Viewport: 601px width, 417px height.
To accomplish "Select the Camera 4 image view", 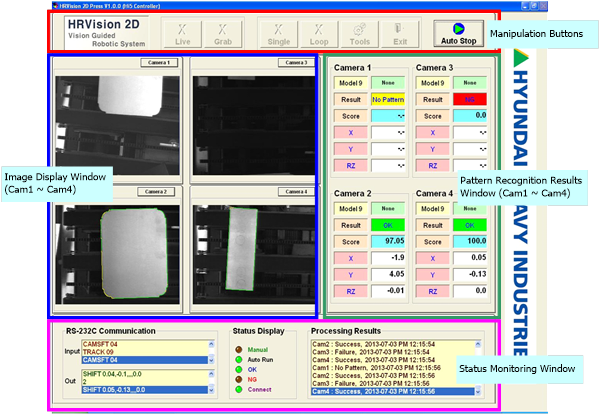I will click(254, 254).
